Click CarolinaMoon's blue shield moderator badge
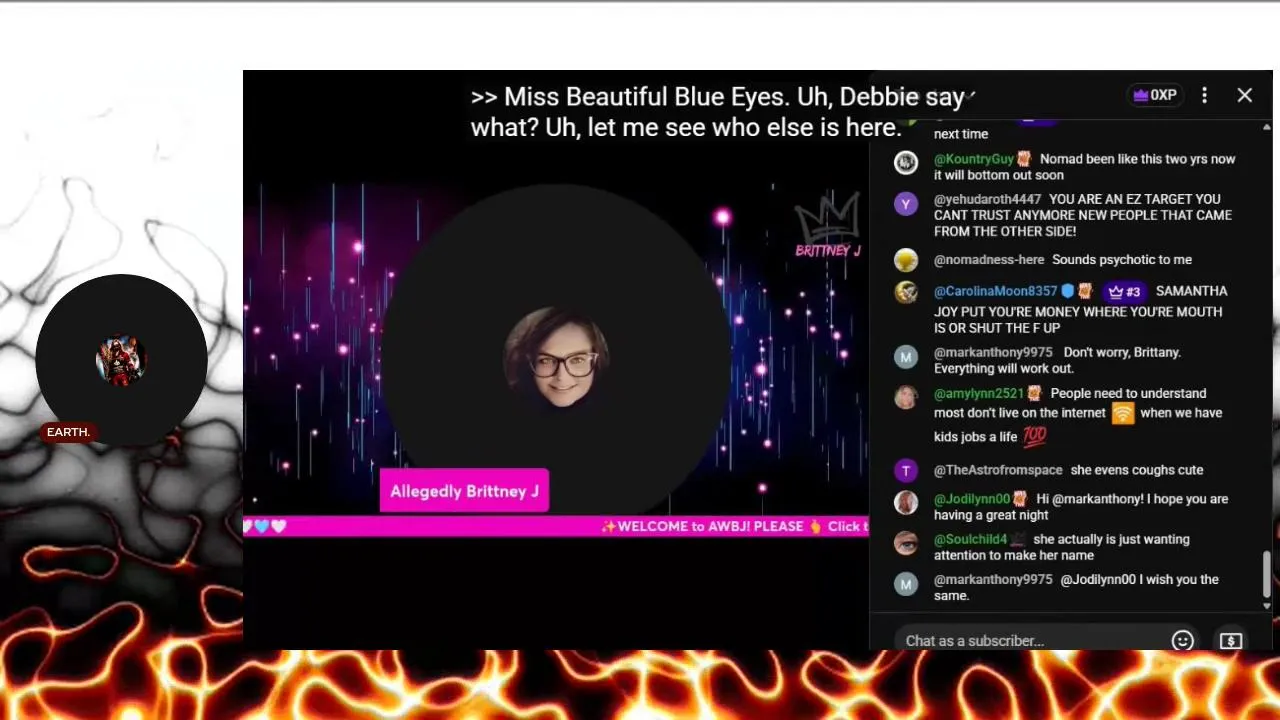This screenshot has height=720, width=1280. click(x=1067, y=291)
